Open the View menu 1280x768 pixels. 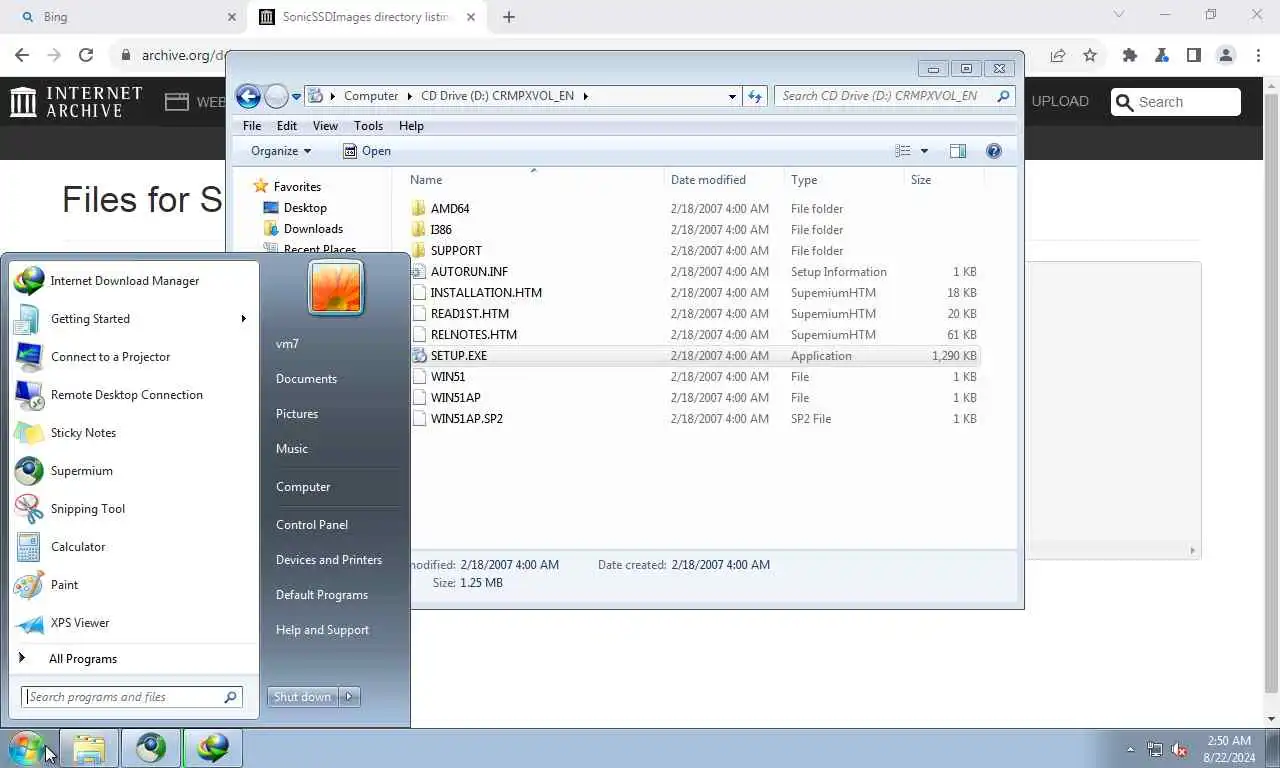325,126
